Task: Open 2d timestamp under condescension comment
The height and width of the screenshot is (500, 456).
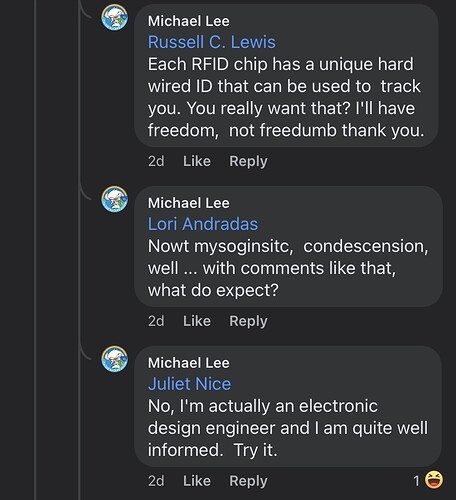Action: click(x=156, y=321)
